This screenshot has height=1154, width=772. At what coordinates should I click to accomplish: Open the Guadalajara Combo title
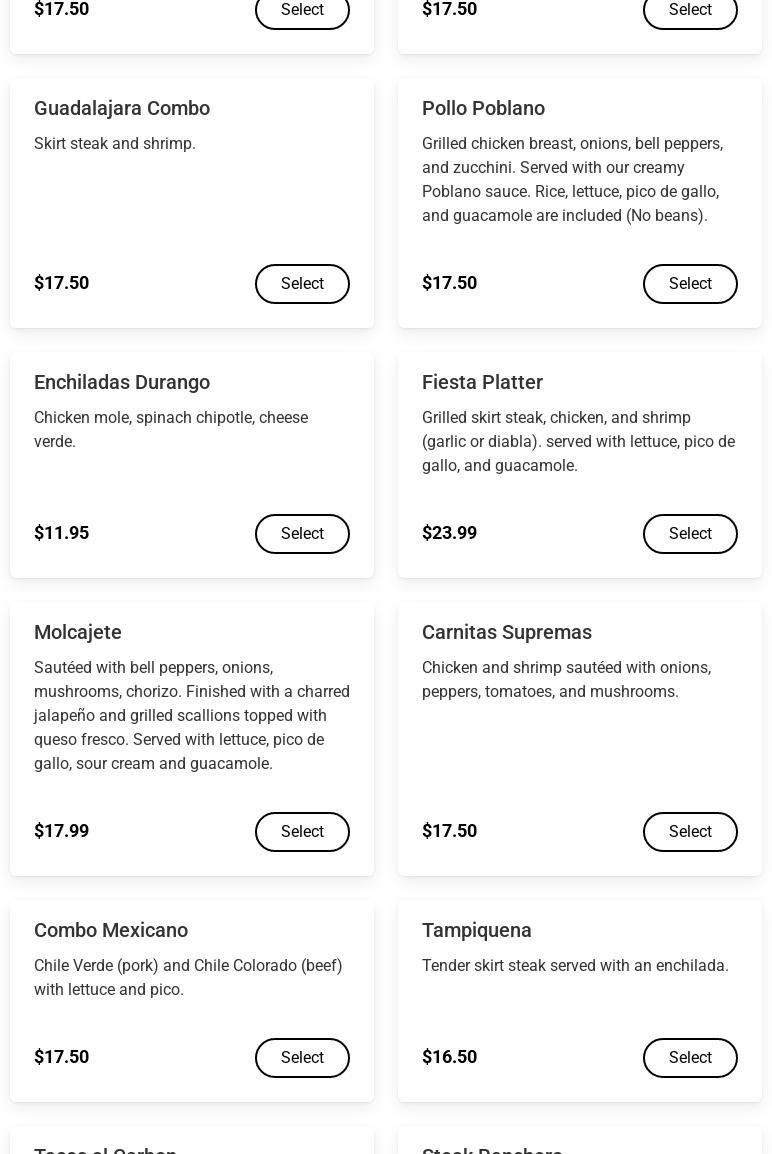pyautogui.click(x=122, y=108)
